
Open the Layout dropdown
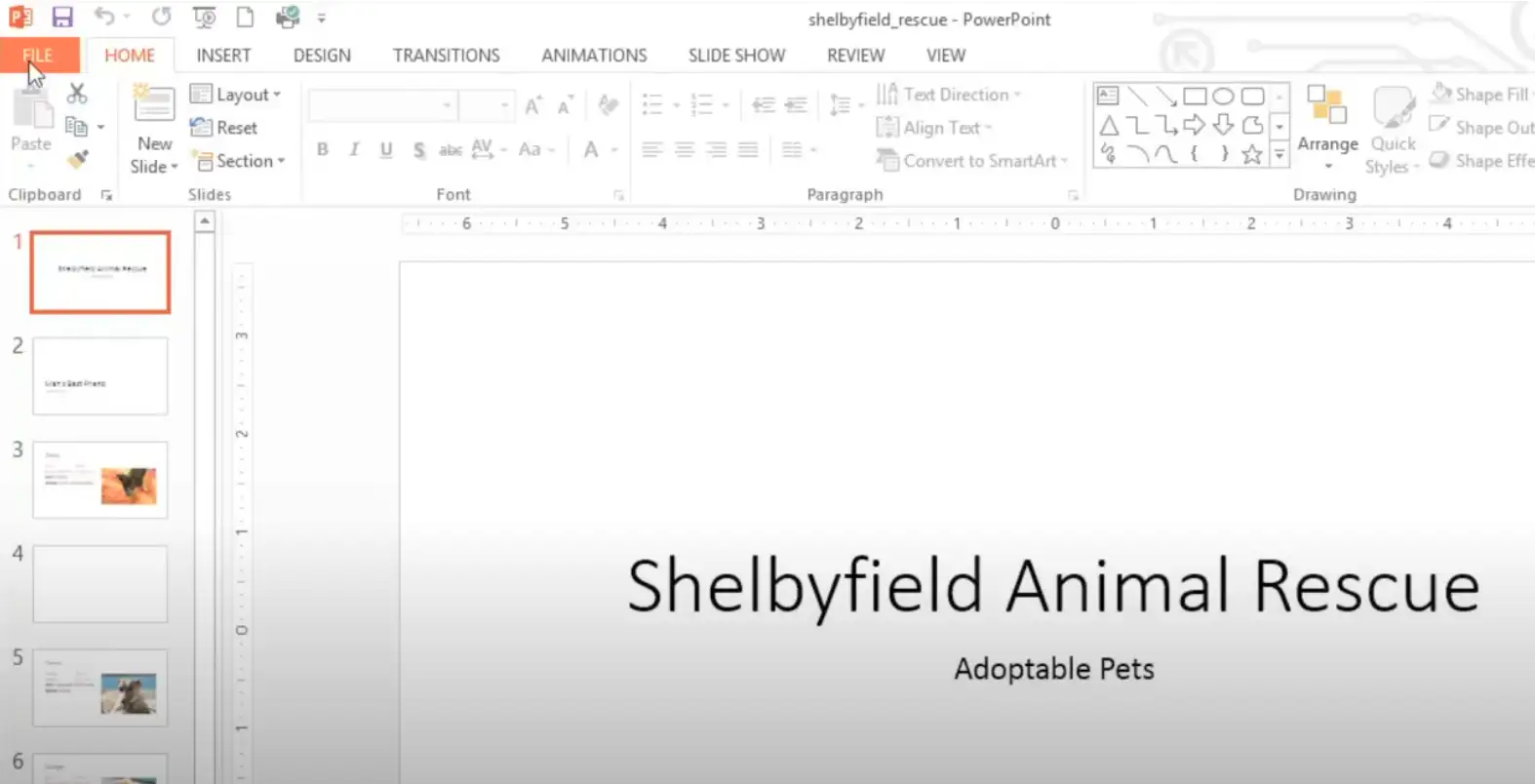pos(236,95)
